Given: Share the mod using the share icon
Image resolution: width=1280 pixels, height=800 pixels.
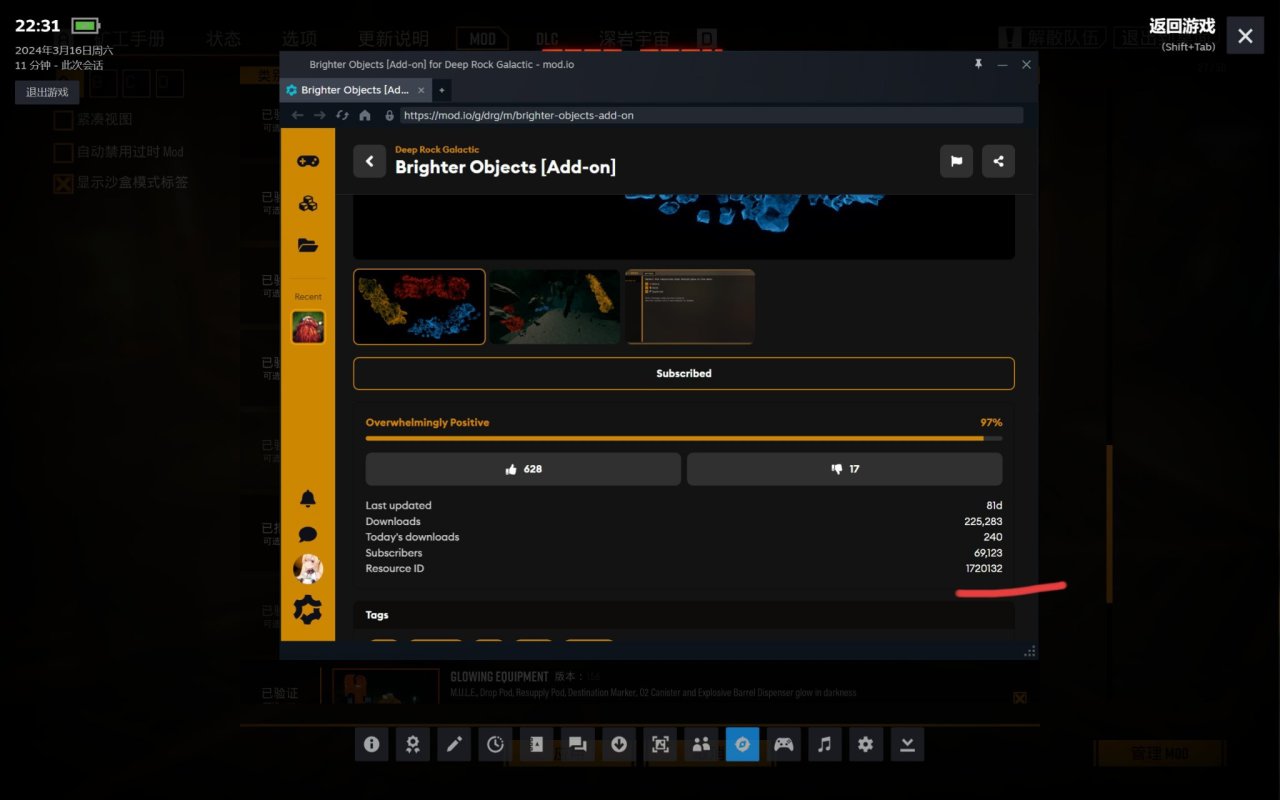Looking at the screenshot, I should [998, 161].
